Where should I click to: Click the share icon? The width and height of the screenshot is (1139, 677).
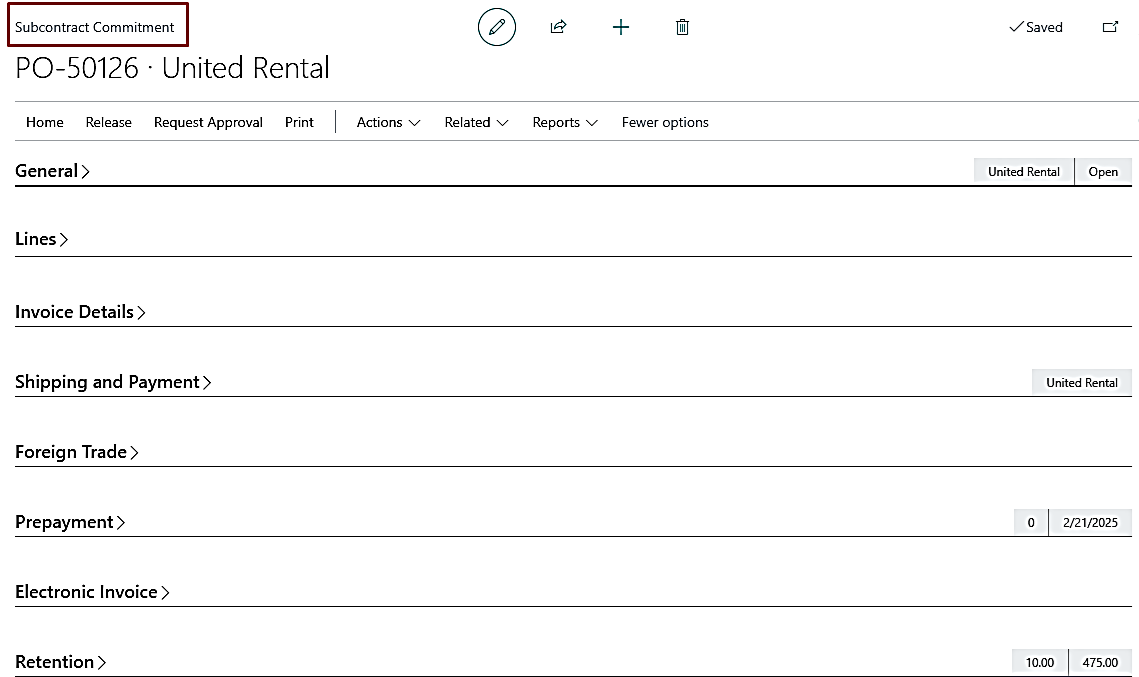point(558,27)
